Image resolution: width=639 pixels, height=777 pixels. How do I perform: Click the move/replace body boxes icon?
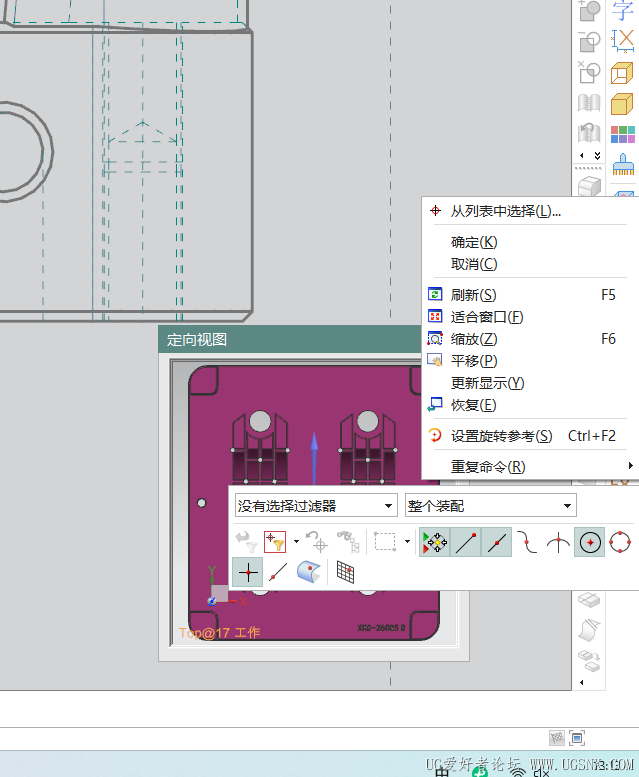point(589,661)
